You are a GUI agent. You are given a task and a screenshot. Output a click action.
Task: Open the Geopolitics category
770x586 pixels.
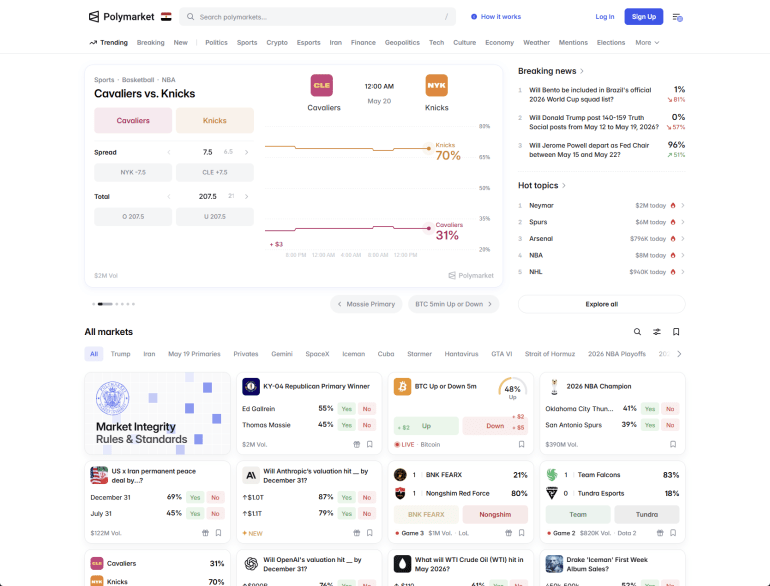pos(402,43)
